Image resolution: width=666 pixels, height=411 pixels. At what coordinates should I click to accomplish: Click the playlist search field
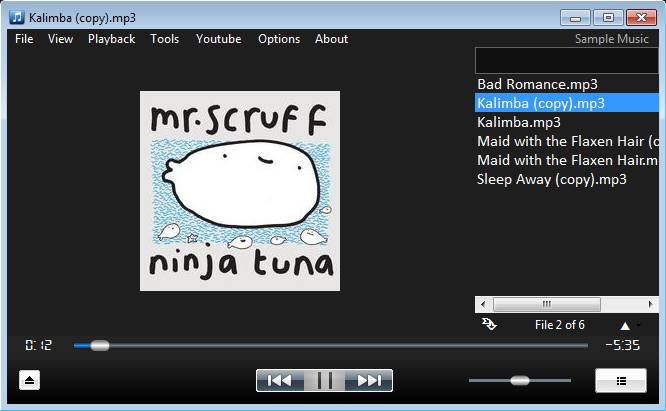(x=566, y=61)
